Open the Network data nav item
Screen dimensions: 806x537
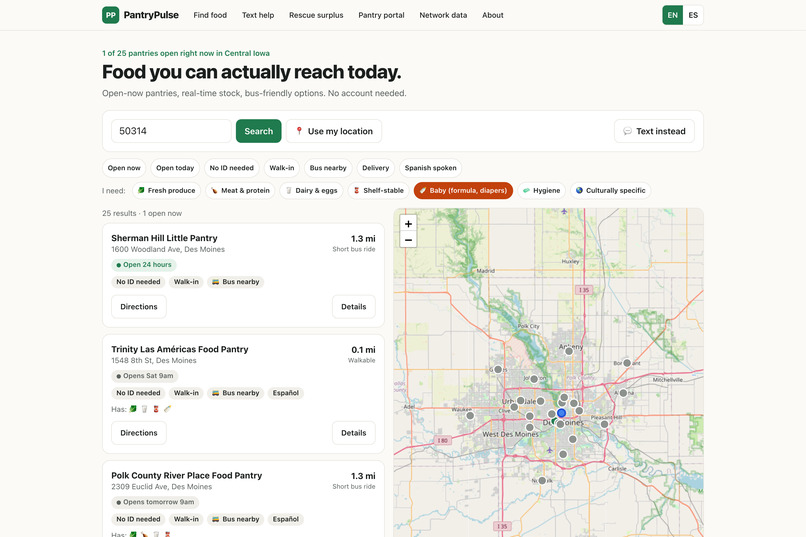point(443,15)
